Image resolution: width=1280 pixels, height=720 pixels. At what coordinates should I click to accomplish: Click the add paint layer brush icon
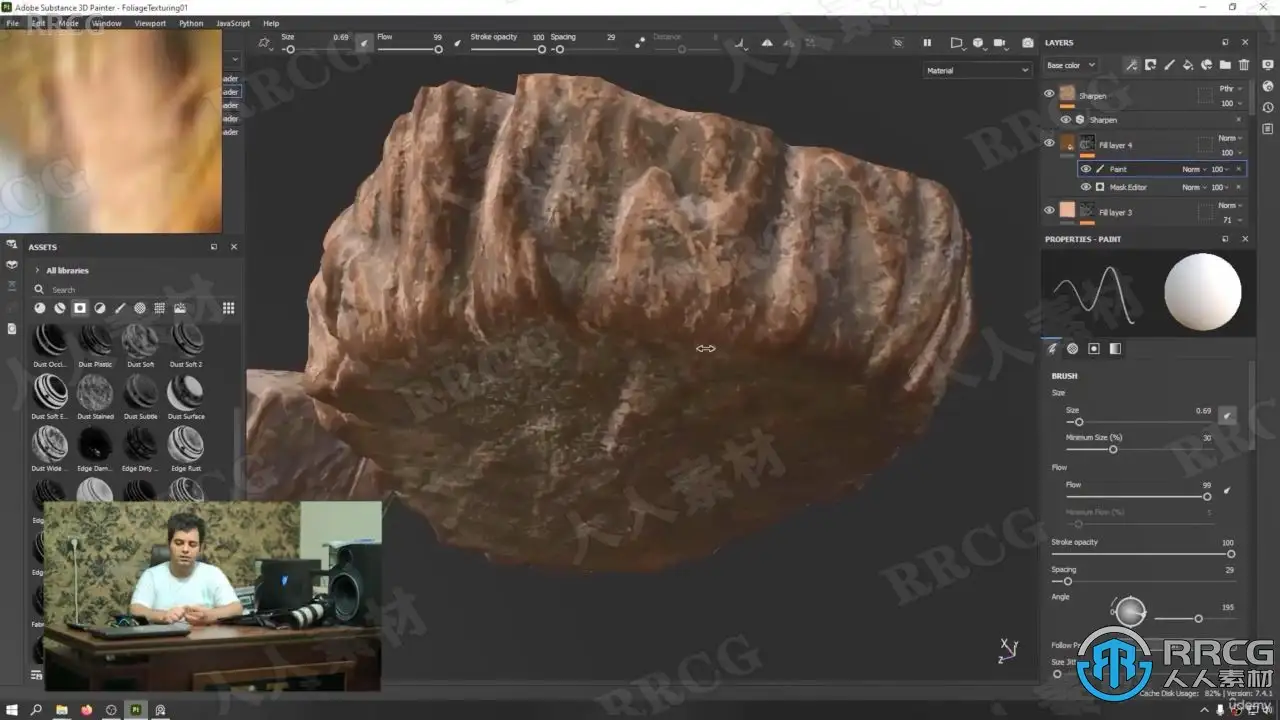tap(1169, 65)
